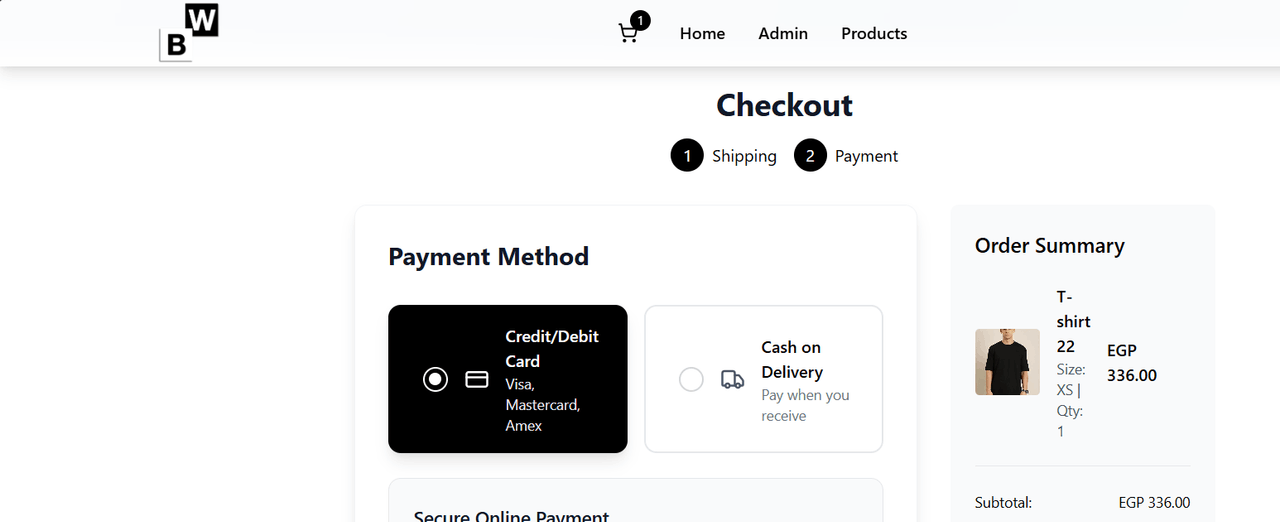Click the delivery truck icon

point(732,380)
